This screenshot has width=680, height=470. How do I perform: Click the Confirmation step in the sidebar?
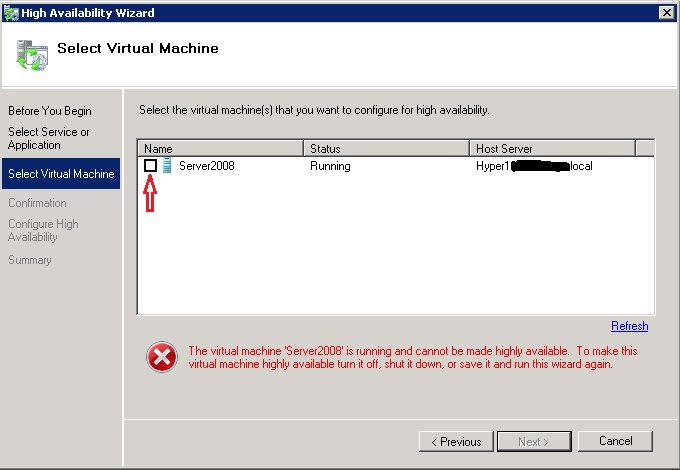pos(37,203)
